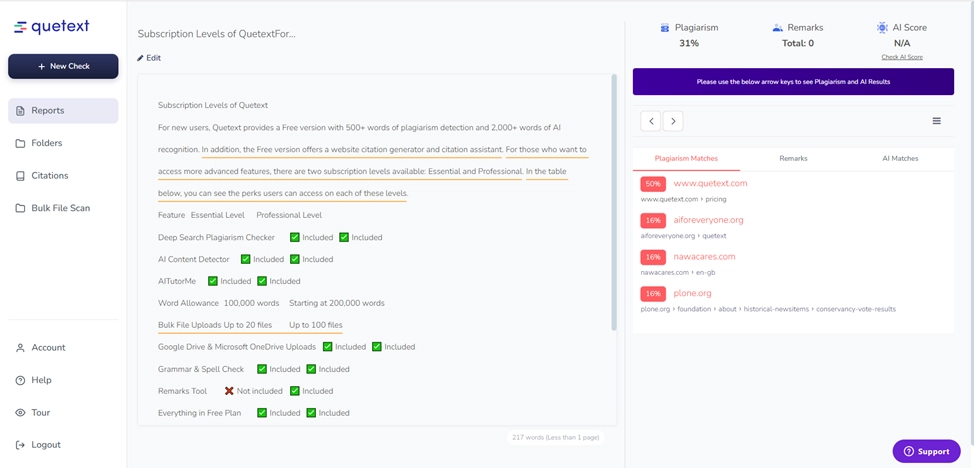Viewport: 974px width, 468px height.
Task: Edit the report title
Action: [149, 58]
